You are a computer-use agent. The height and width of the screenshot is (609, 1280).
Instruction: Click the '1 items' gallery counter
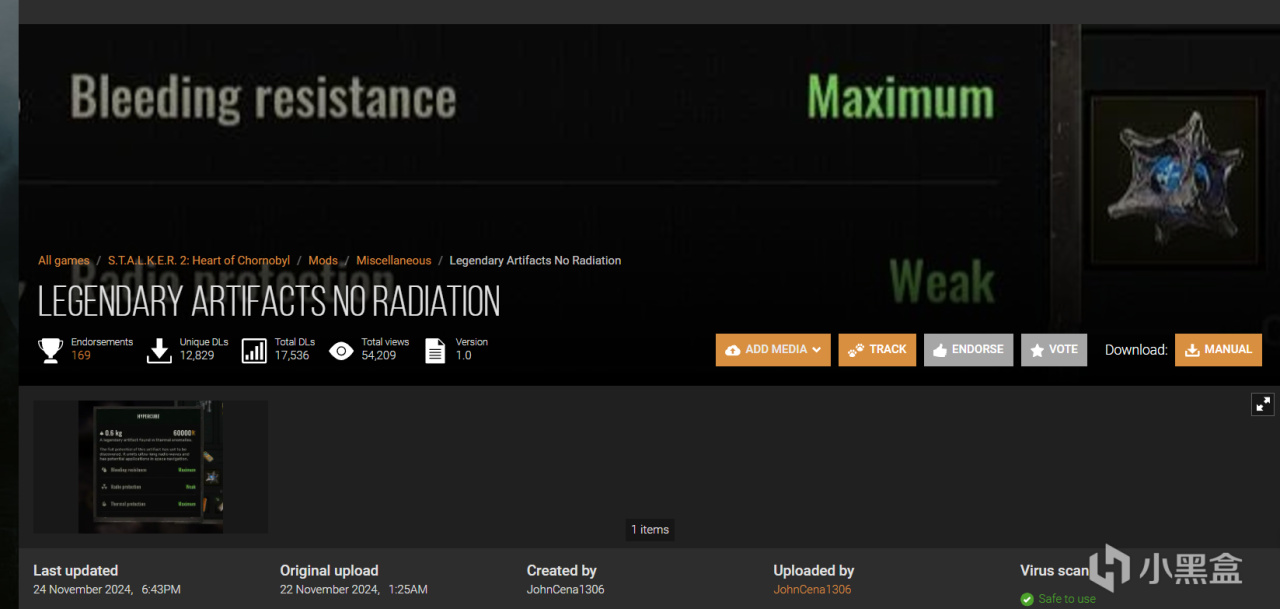pyautogui.click(x=650, y=529)
